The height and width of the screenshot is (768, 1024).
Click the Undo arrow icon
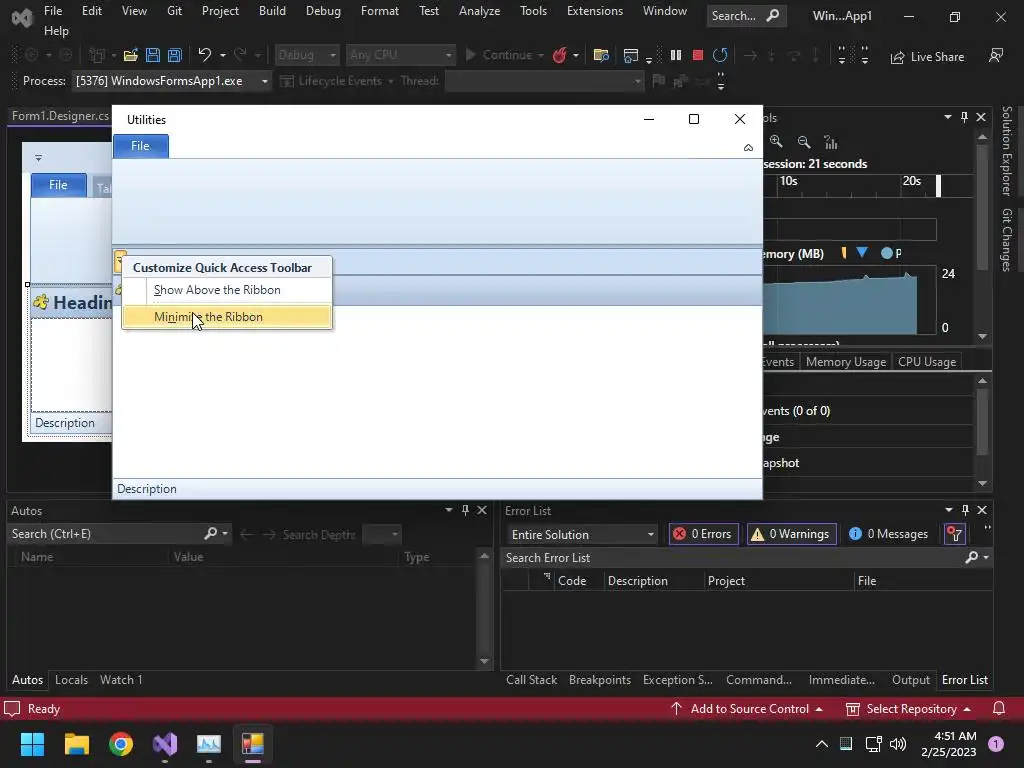coord(204,55)
